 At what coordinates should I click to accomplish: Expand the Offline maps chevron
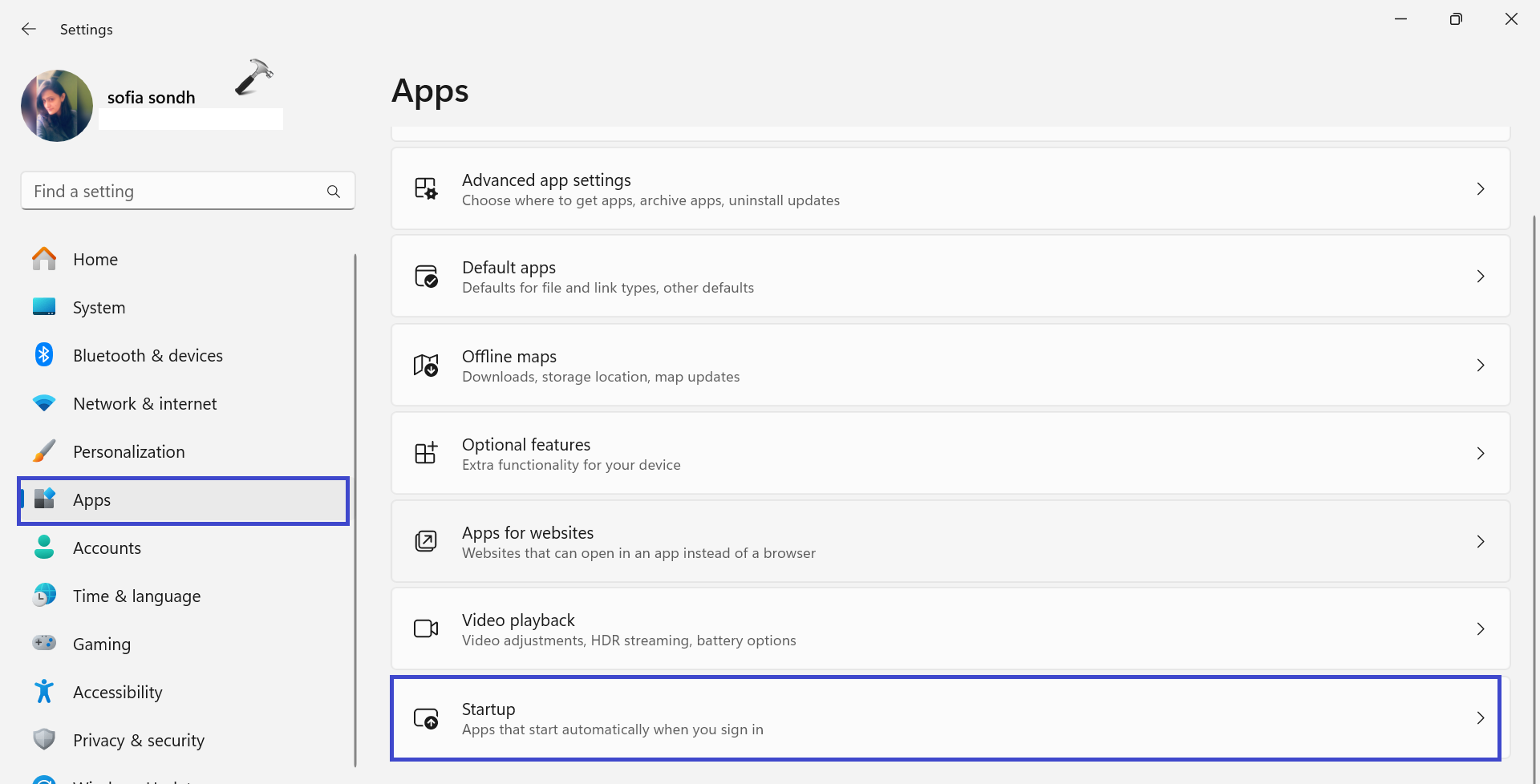coord(1481,366)
